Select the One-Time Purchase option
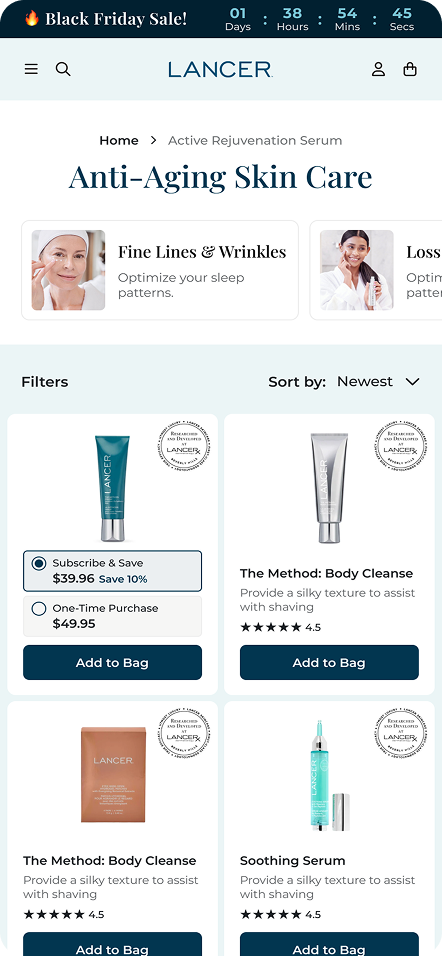Screen dimensions: 442x956 pyautogui.click(x=112, y=616)
